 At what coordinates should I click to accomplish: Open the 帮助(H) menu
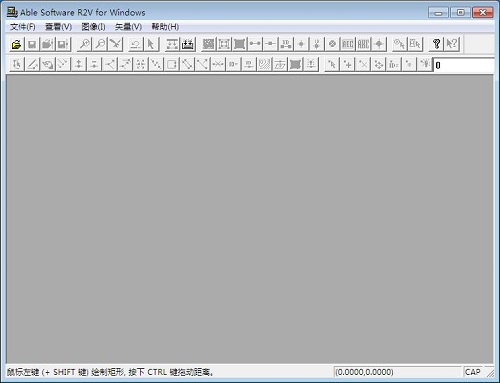click(x=165, y=27)
